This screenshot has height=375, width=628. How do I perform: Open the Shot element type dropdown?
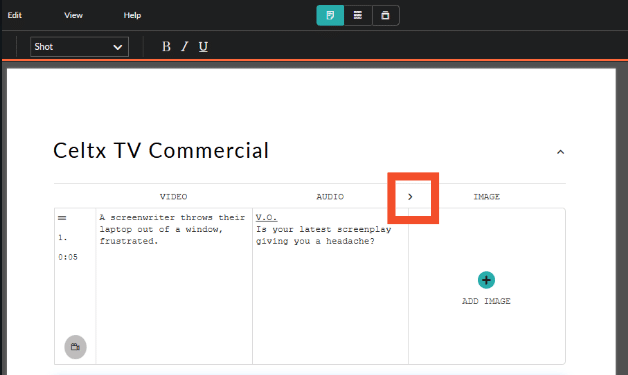(x=79, y=47)
